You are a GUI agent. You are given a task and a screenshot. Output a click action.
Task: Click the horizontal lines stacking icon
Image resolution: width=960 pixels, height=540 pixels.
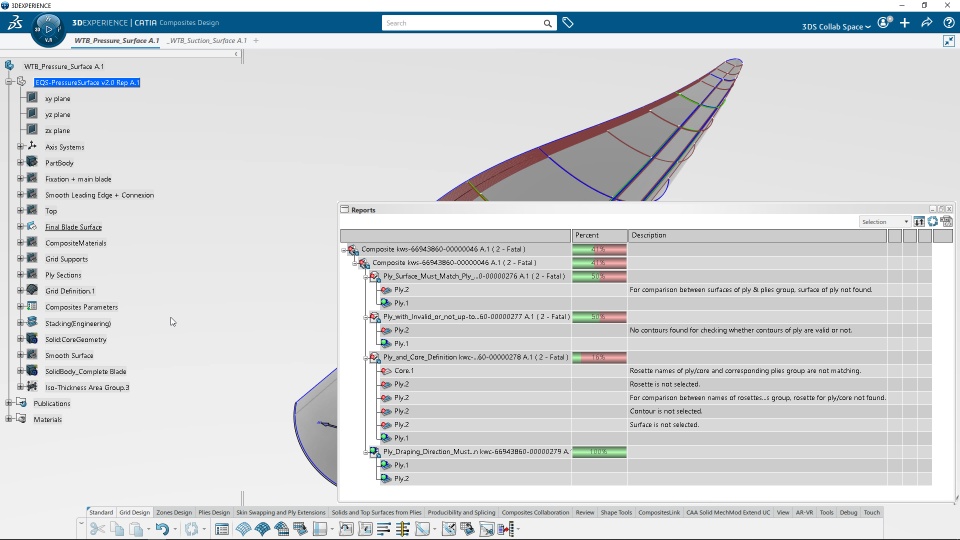384,529
